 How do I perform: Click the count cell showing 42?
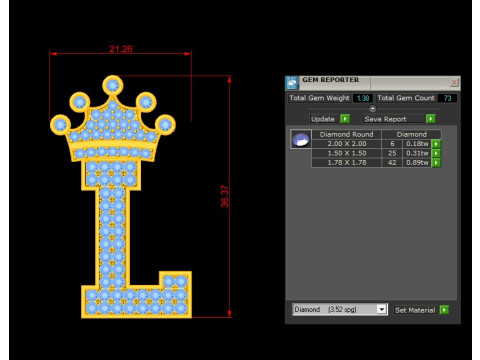(x=392, y=162)
